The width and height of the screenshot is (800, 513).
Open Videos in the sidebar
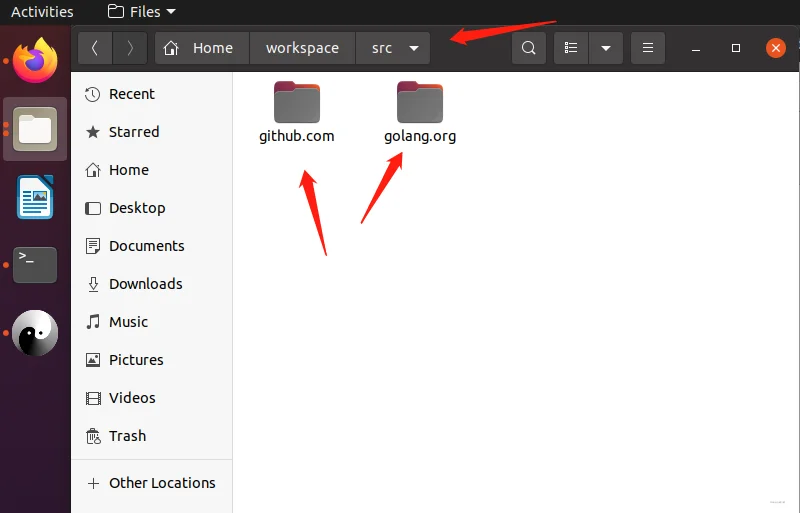click(152, 398)
